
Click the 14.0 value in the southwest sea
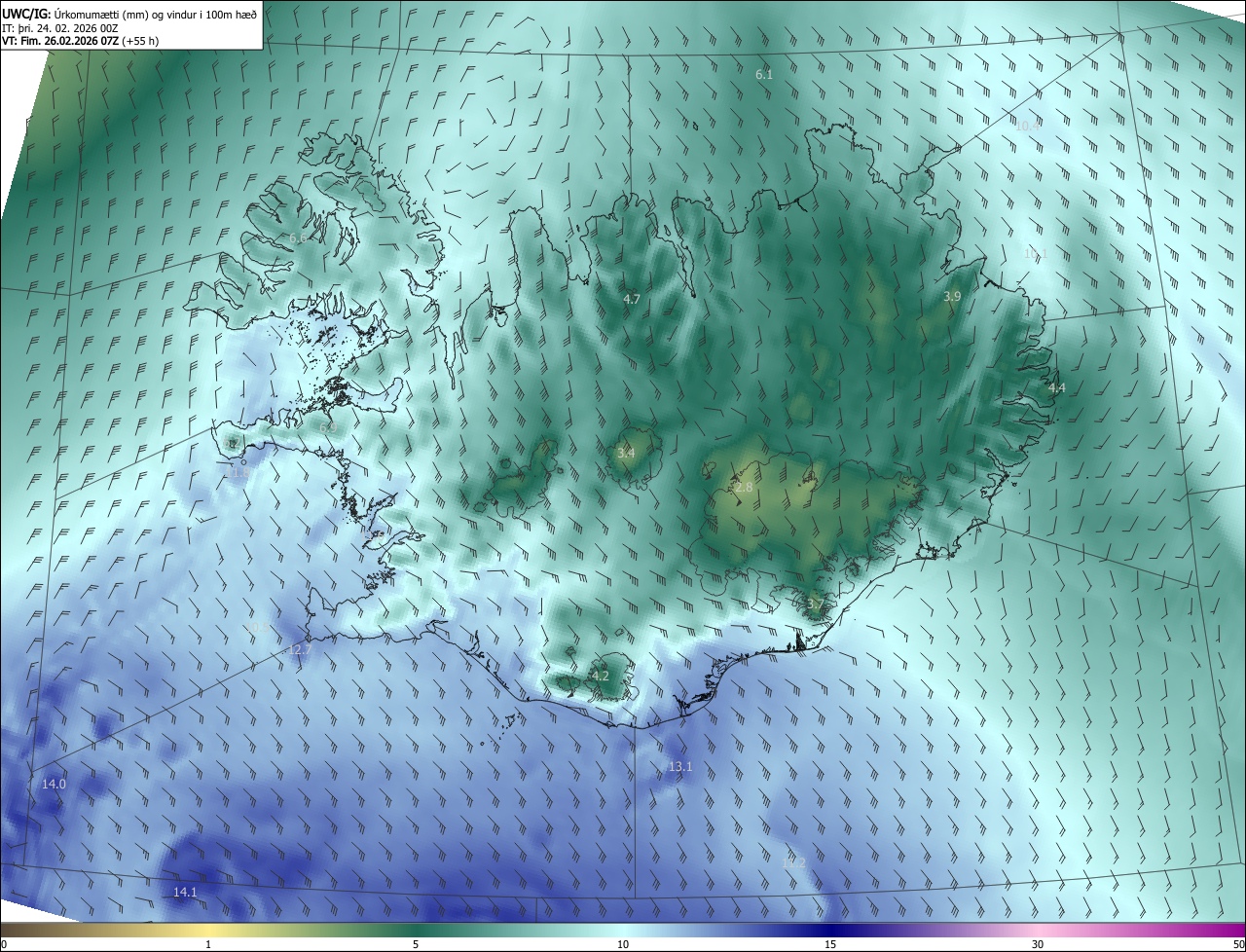pyautogui.click(x=55, y=784)
